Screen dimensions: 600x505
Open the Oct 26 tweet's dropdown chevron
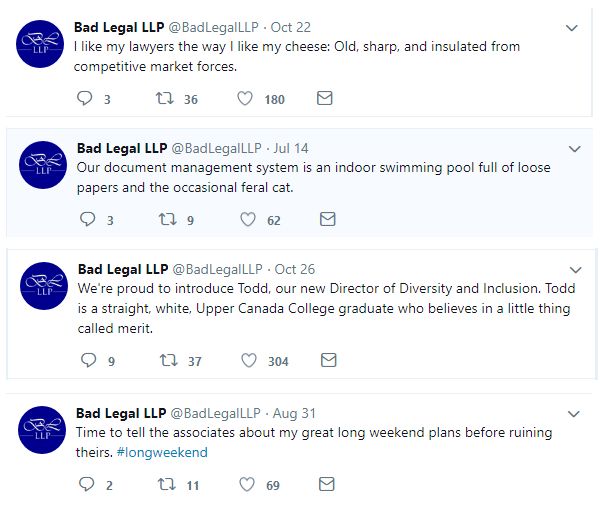click(574, 270)
